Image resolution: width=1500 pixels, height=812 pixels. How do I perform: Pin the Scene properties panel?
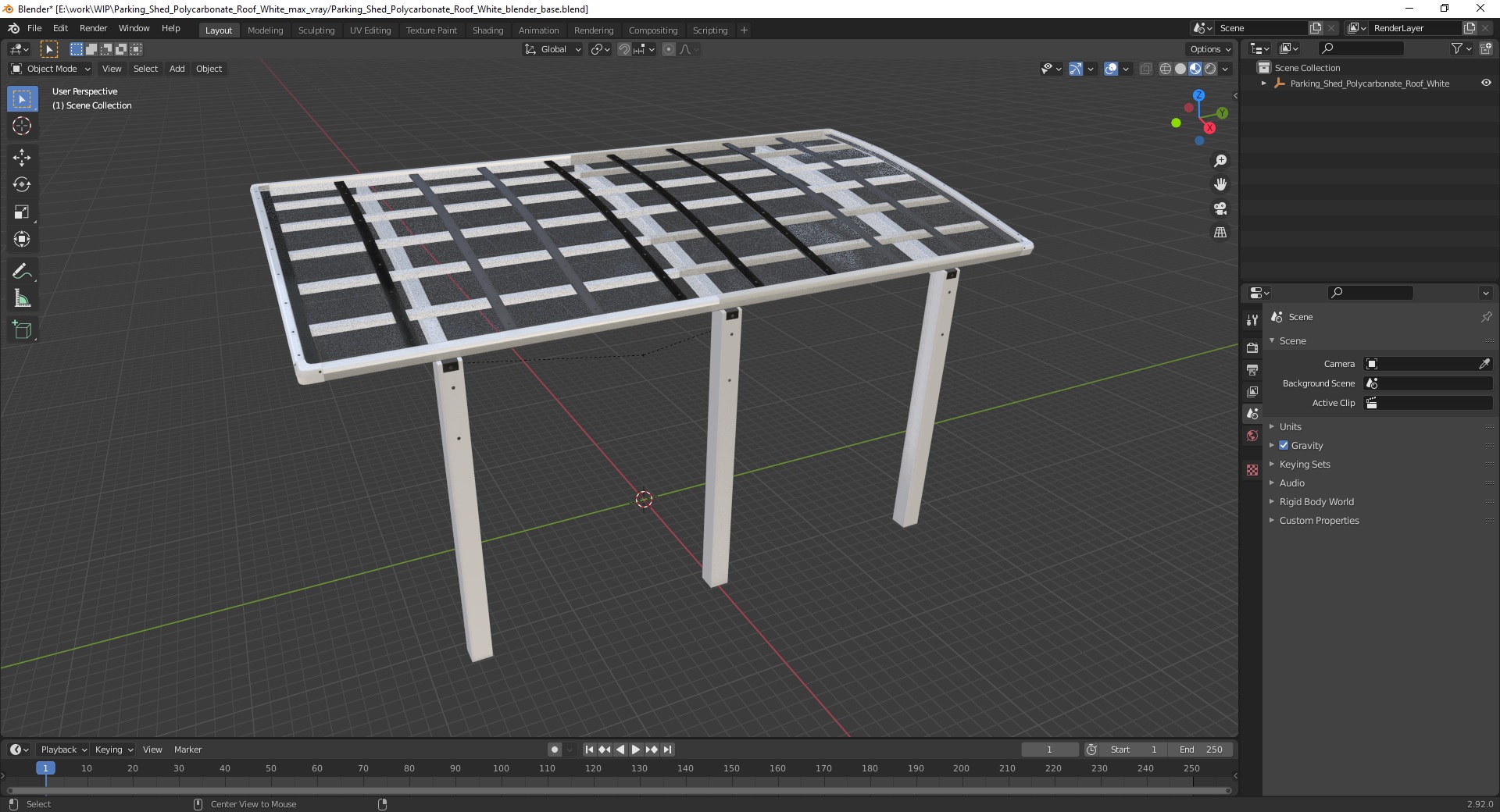(x=1486, y=317)
